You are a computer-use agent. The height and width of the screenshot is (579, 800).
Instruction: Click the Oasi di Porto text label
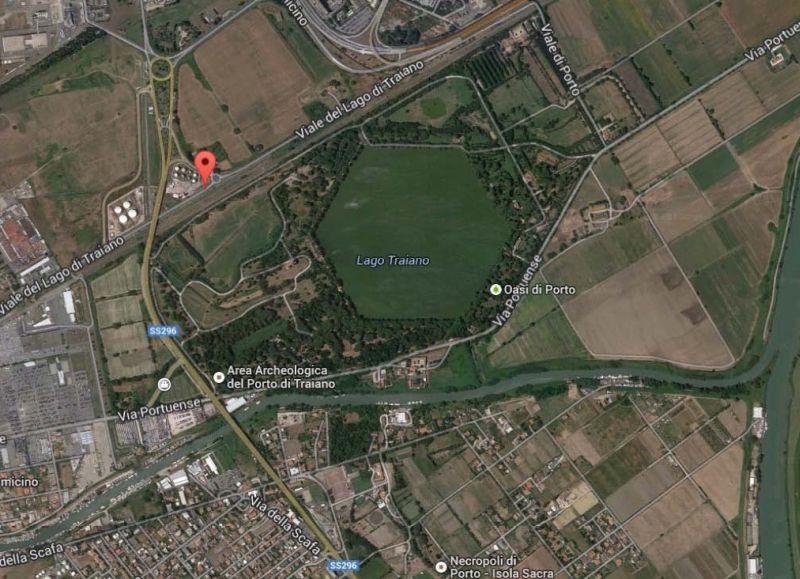click(539, 290)
